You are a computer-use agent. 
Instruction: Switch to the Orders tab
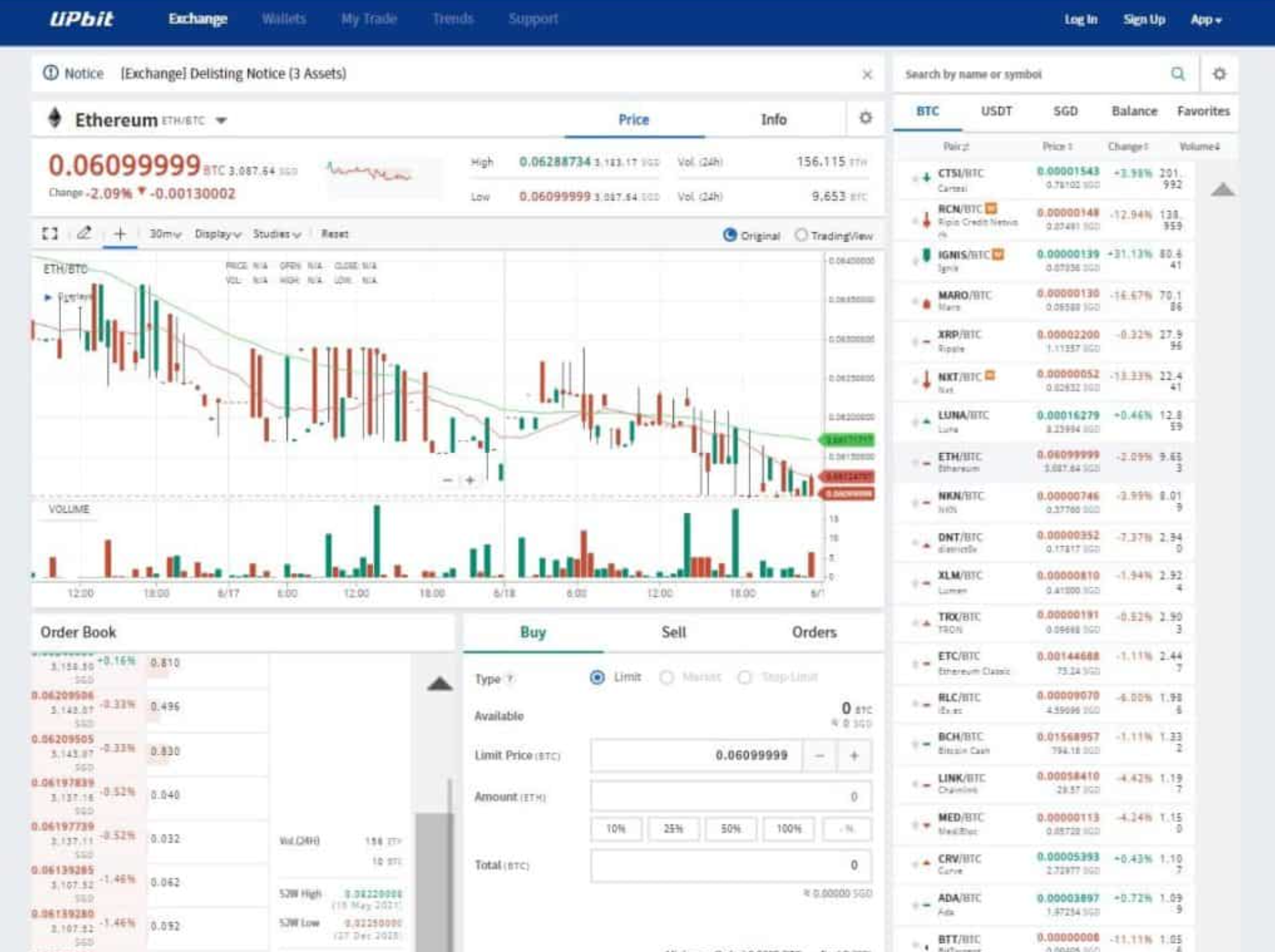(x=814, y=633)
